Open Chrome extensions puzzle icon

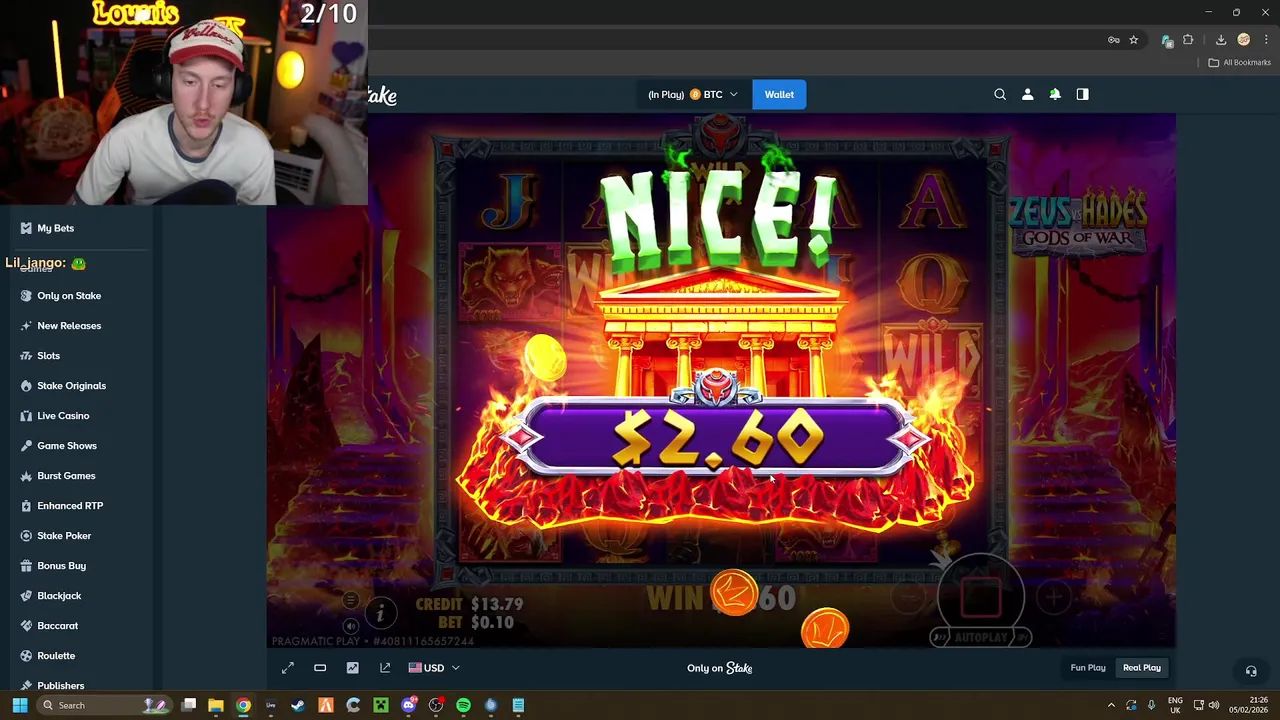[x=1188, y=40]
